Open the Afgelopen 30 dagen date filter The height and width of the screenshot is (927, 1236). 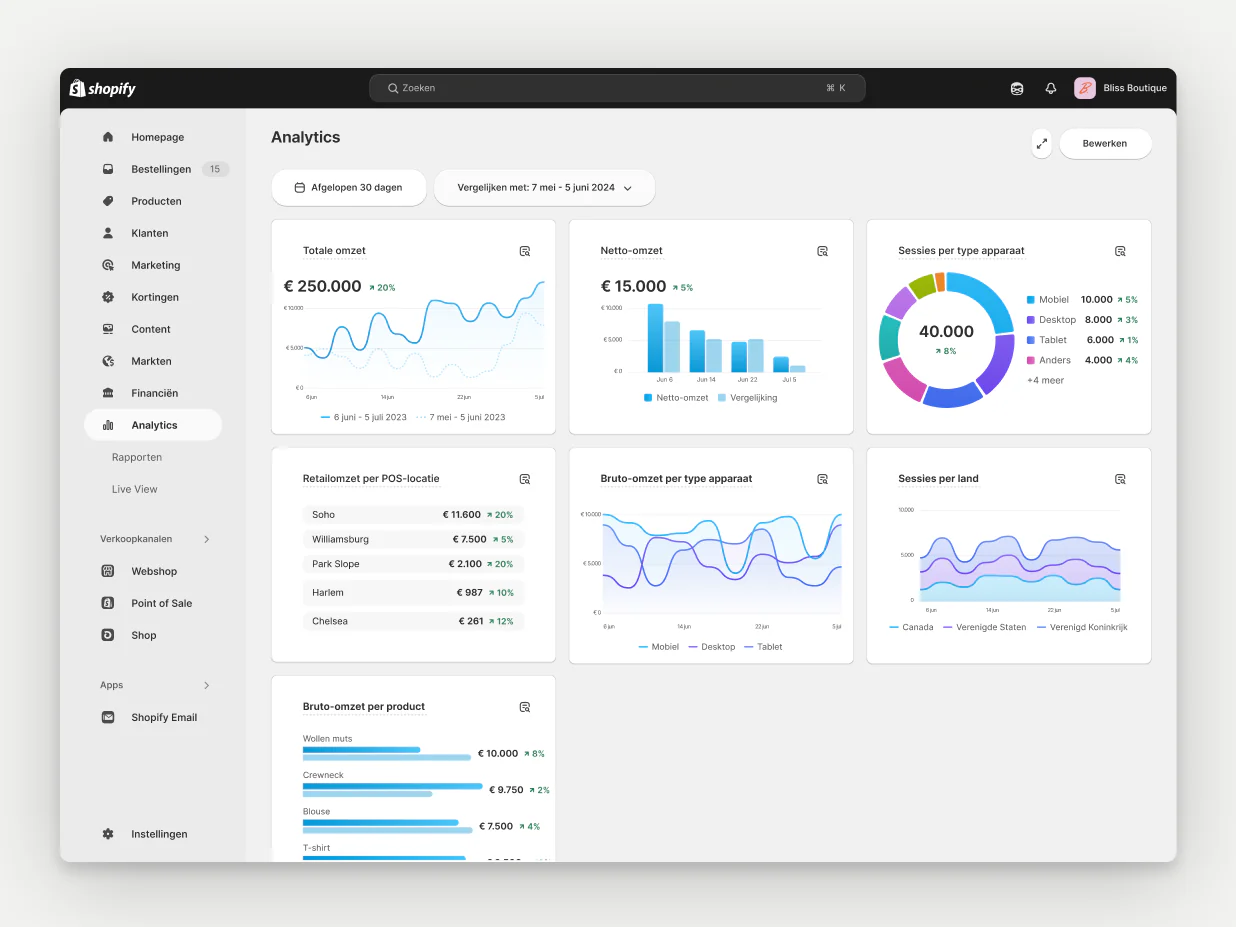tap(348, 187)
